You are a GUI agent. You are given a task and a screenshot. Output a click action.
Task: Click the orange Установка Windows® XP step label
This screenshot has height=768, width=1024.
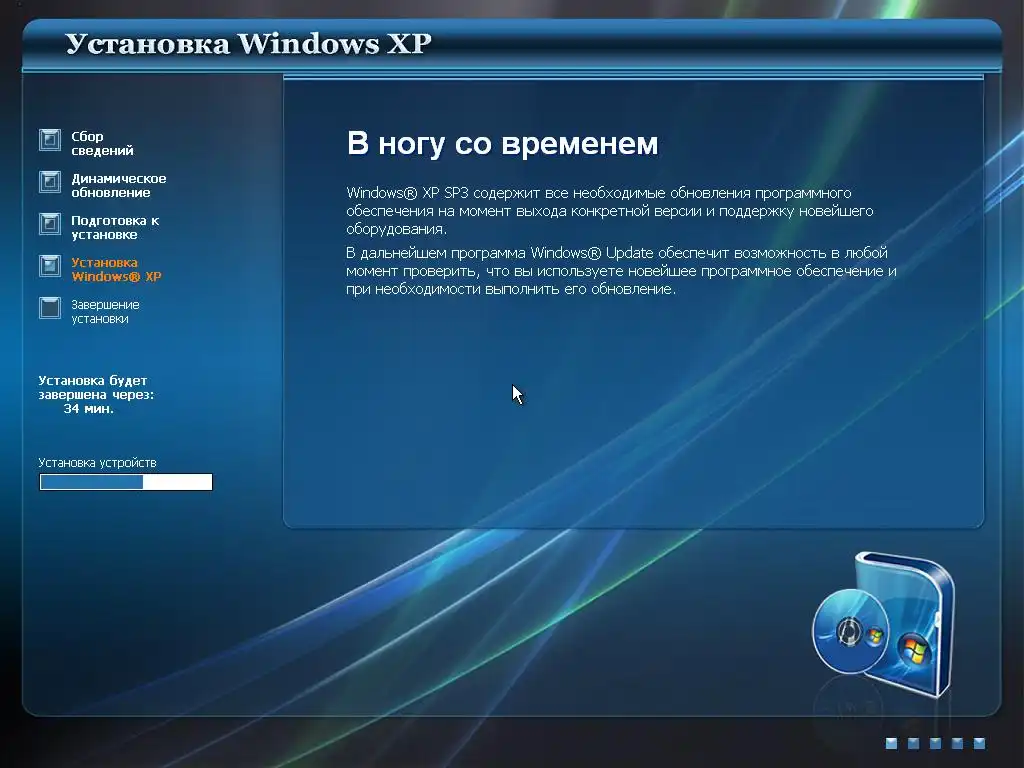116,269
